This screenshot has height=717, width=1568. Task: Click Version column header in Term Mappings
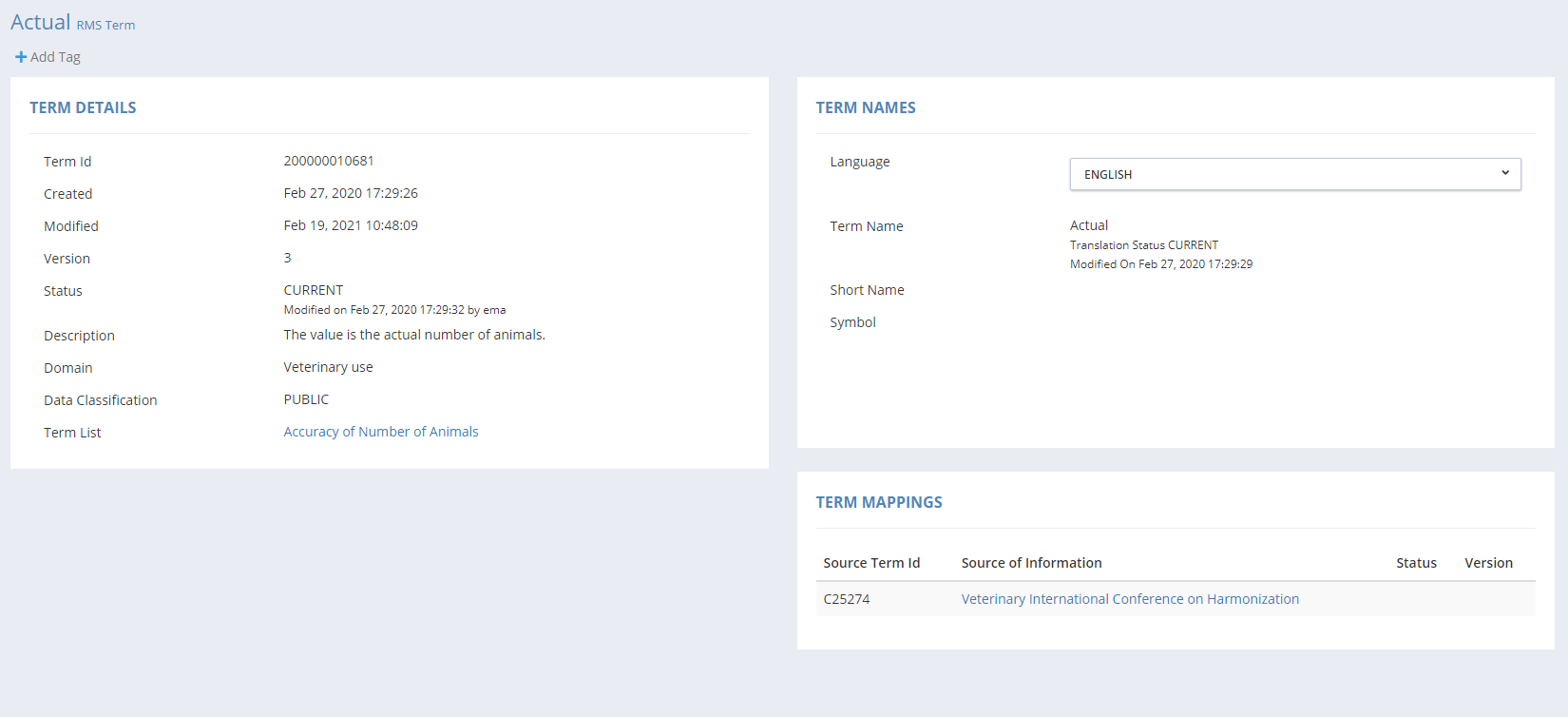[x=1488, y=563]
